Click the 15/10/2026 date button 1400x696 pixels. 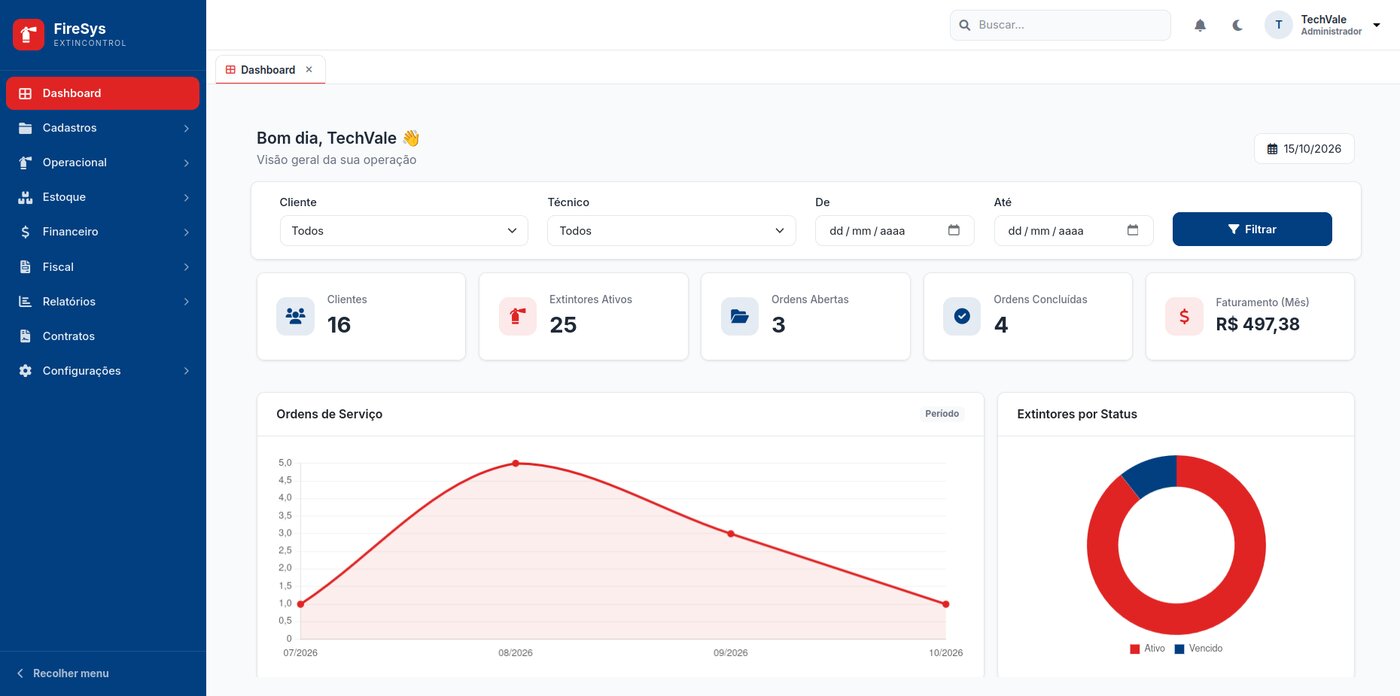[1304, 149]
